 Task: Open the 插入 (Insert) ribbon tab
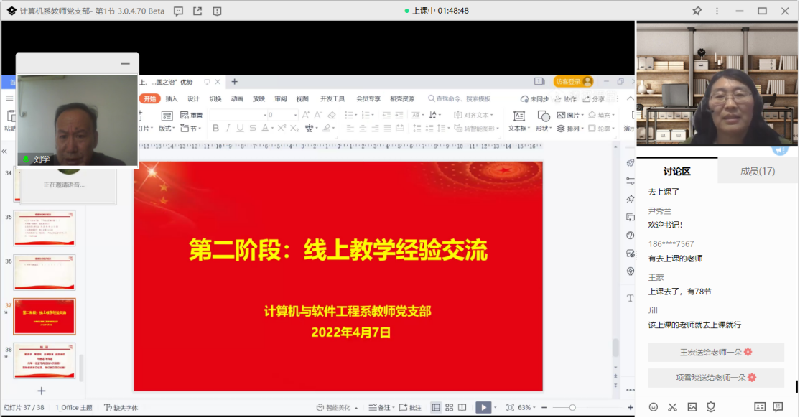[171, 99]
